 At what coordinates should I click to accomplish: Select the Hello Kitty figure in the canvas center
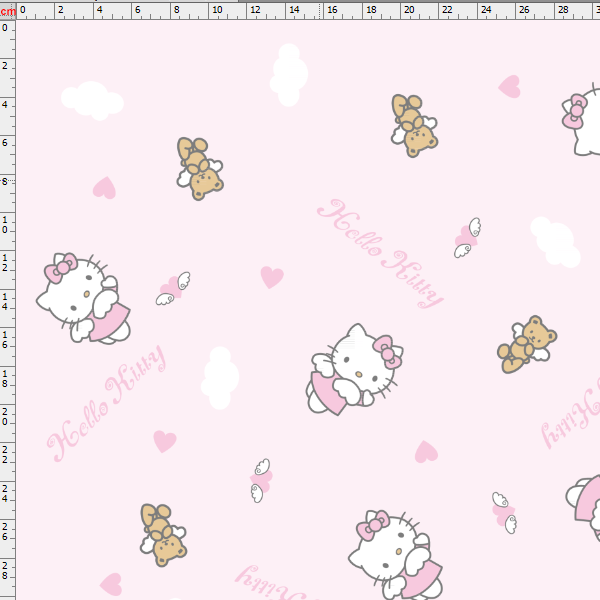point(354,368)
